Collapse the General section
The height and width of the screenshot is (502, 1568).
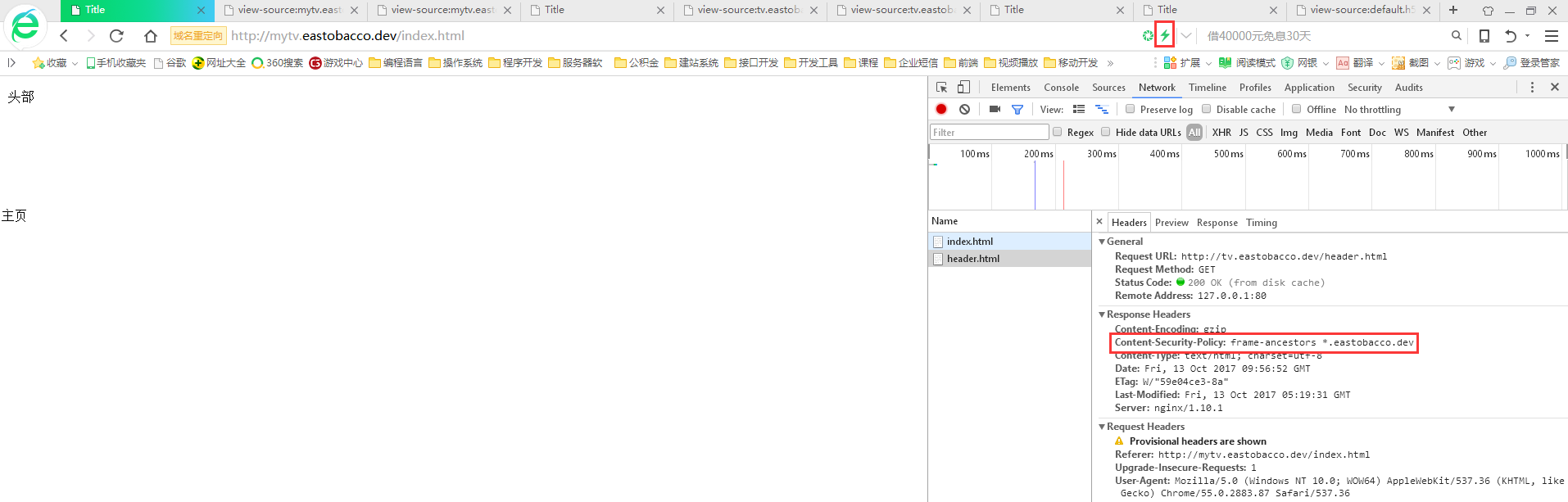pos(1102,242)
